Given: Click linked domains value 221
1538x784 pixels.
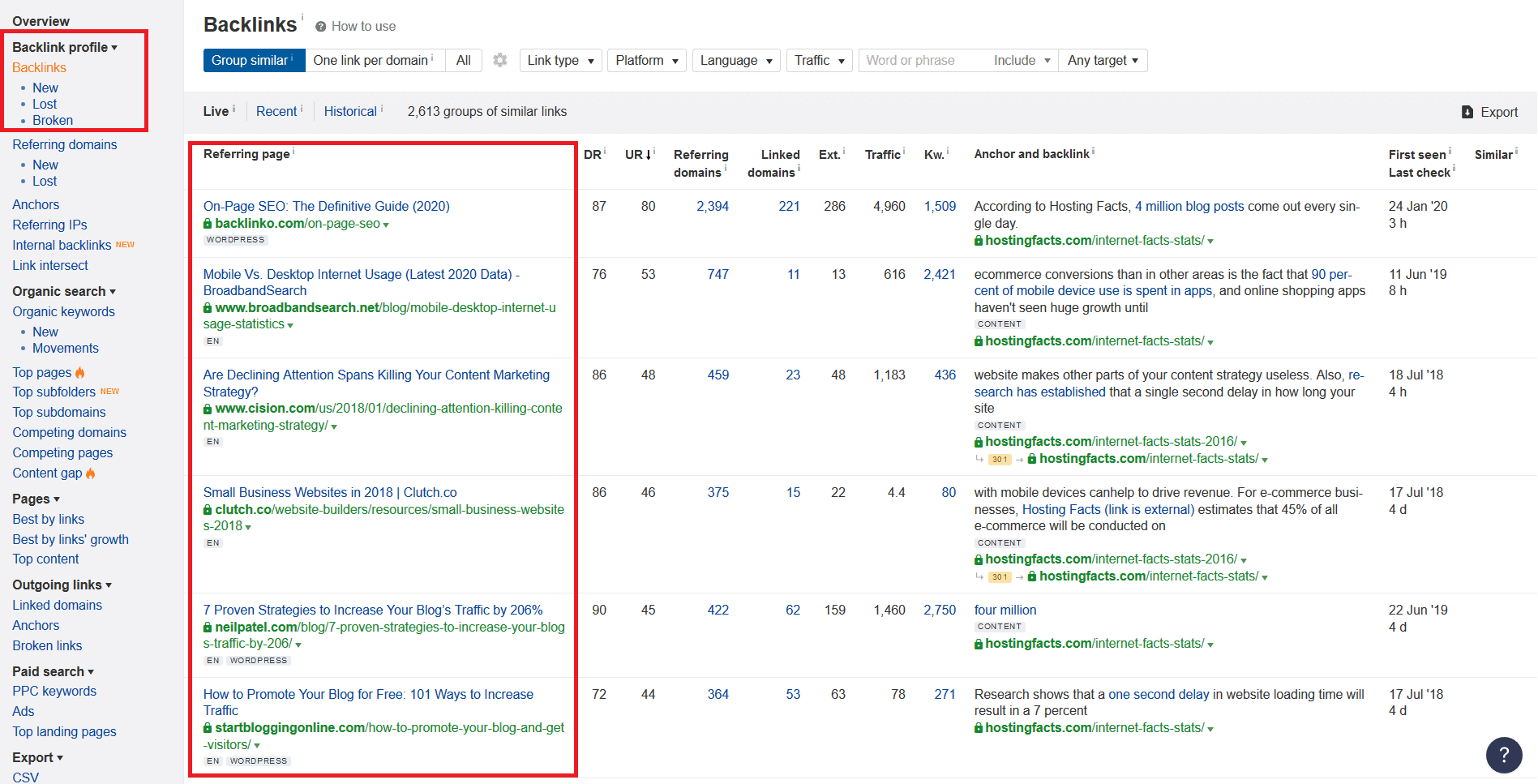Looking at the screenshot, I should pyautogui.click(x=790, y=206).
